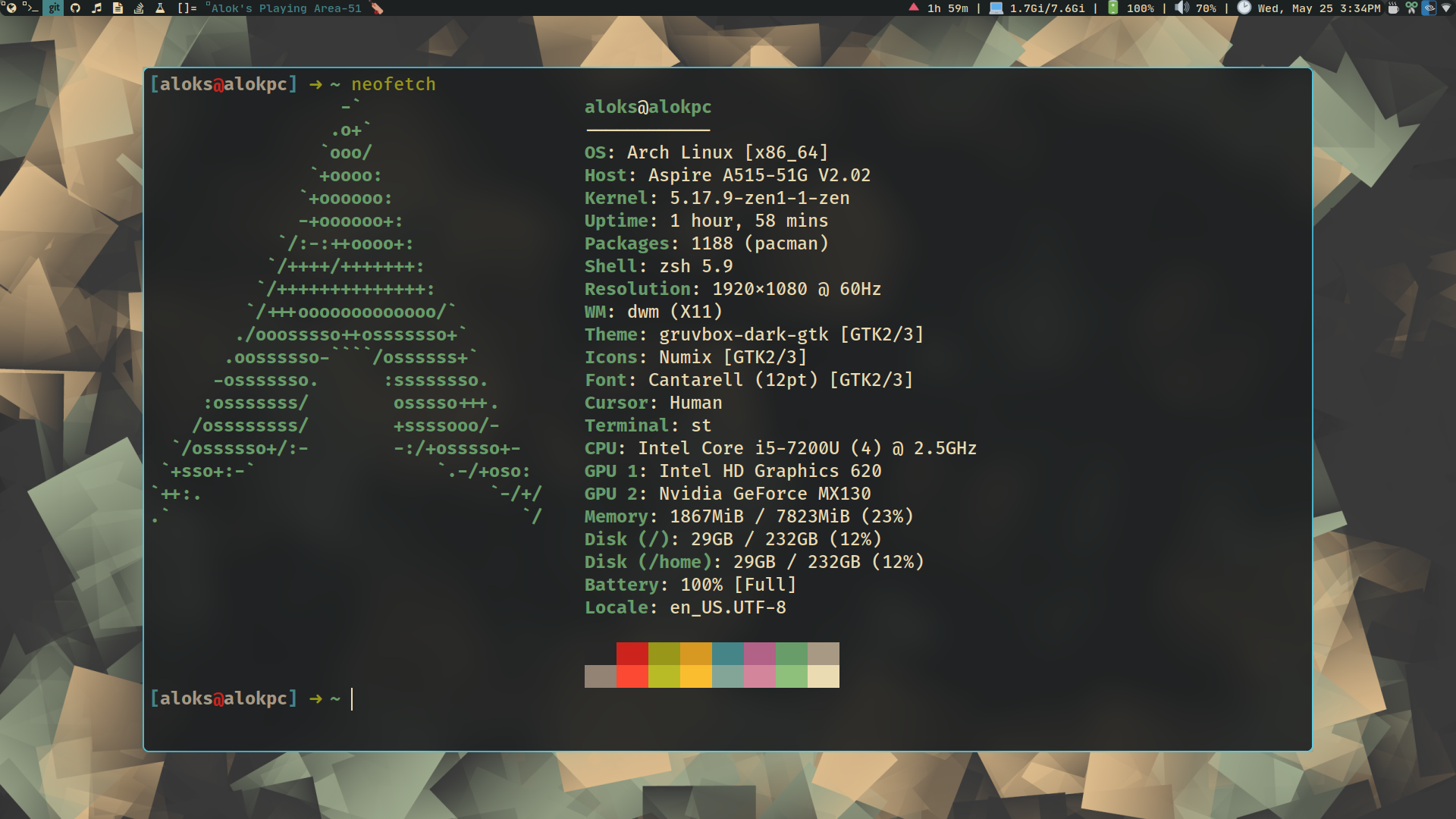1456x819 pixels.
Task: Switch to the globe browser tag
Action: click(x=10, y=8)
